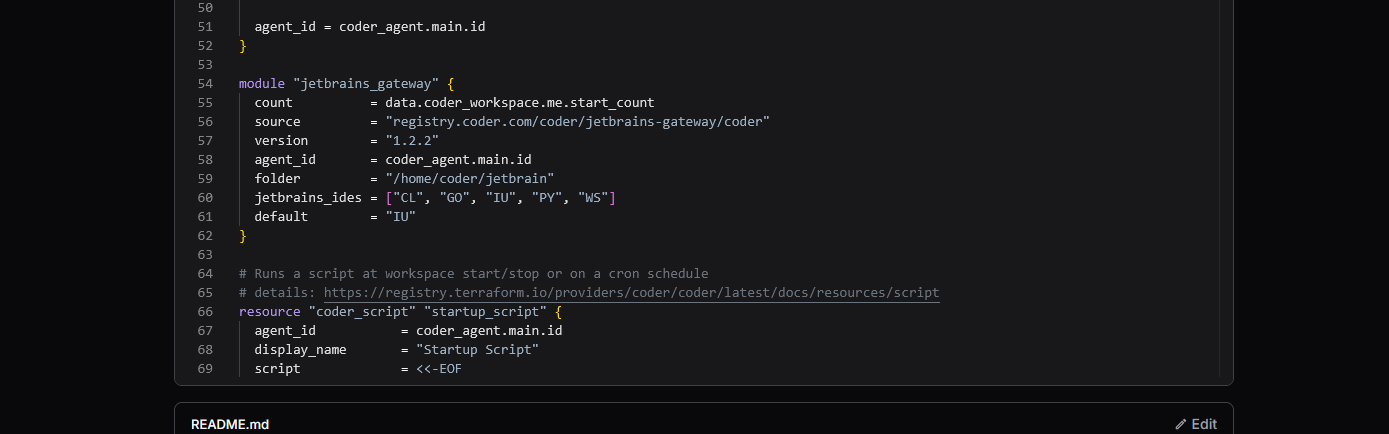Click line number 69

[205, 369]
